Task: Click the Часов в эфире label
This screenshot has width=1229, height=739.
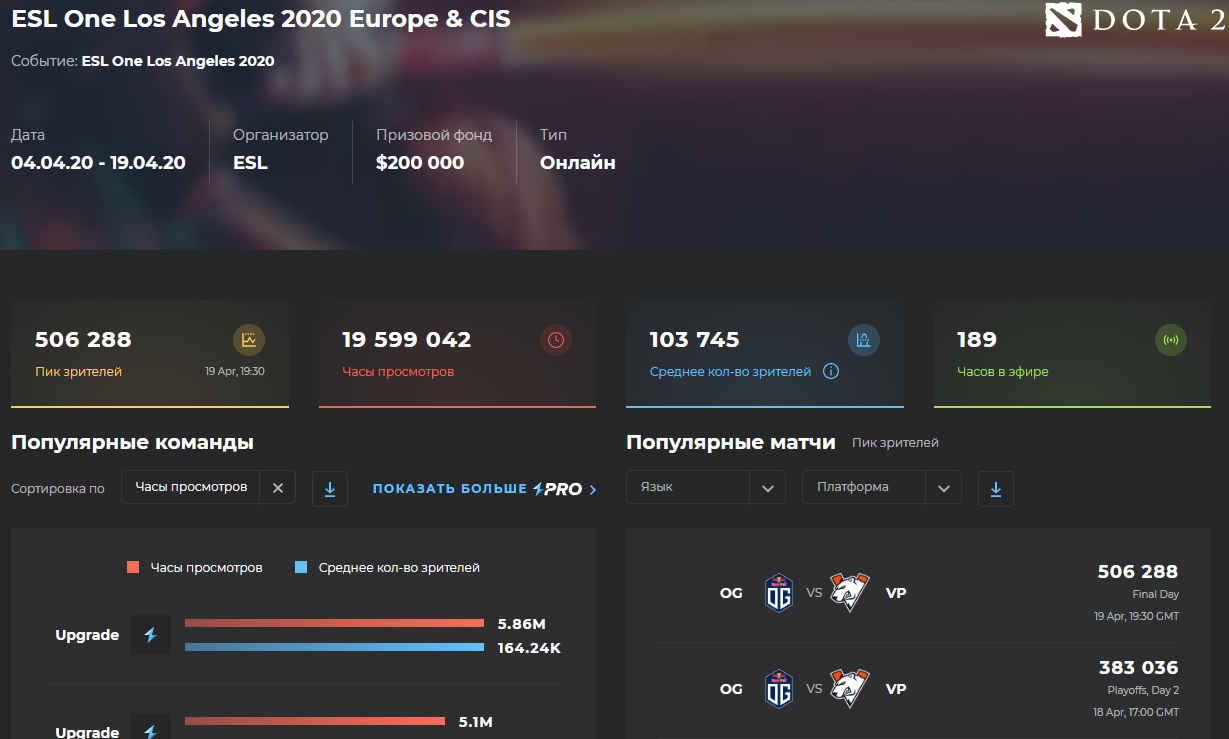Action: click(x=1003, y=372)
